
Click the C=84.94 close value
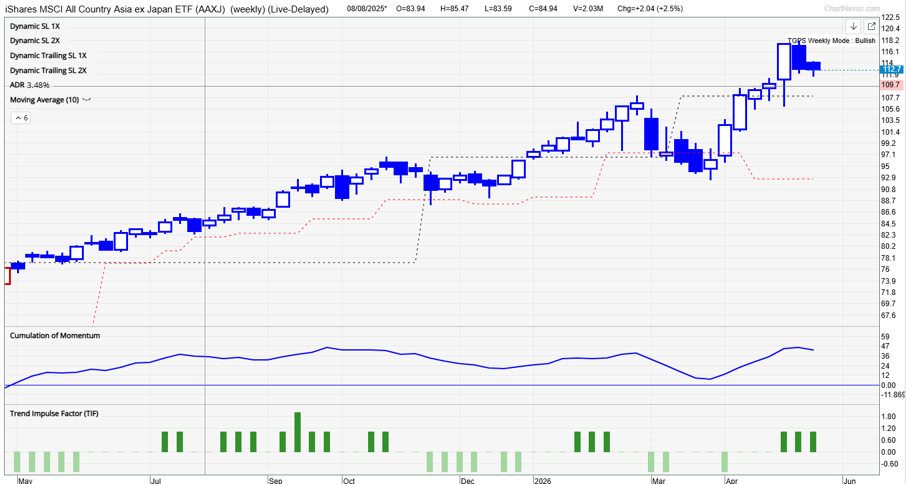pyautogui.click(x=542, y=9)
